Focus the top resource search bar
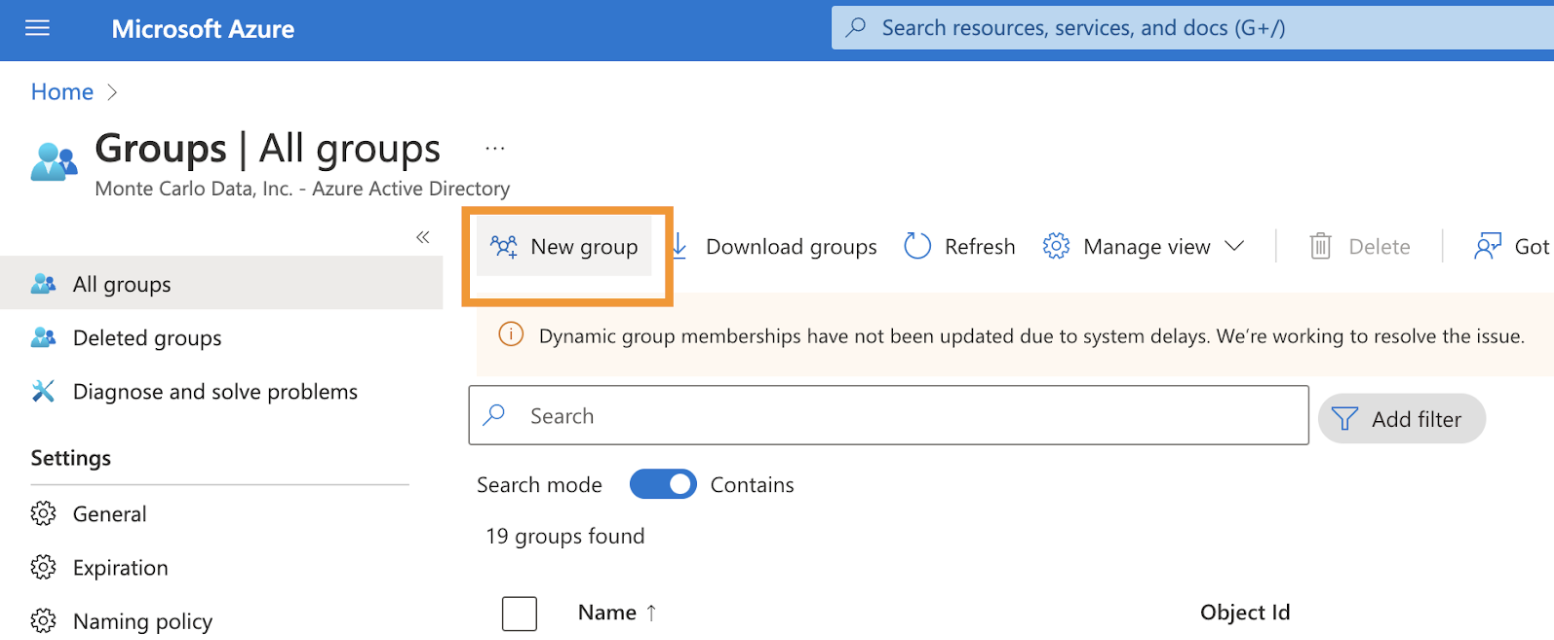Screen dimensions: 1554x640 pyautogui.click(x=1192, y=28)
